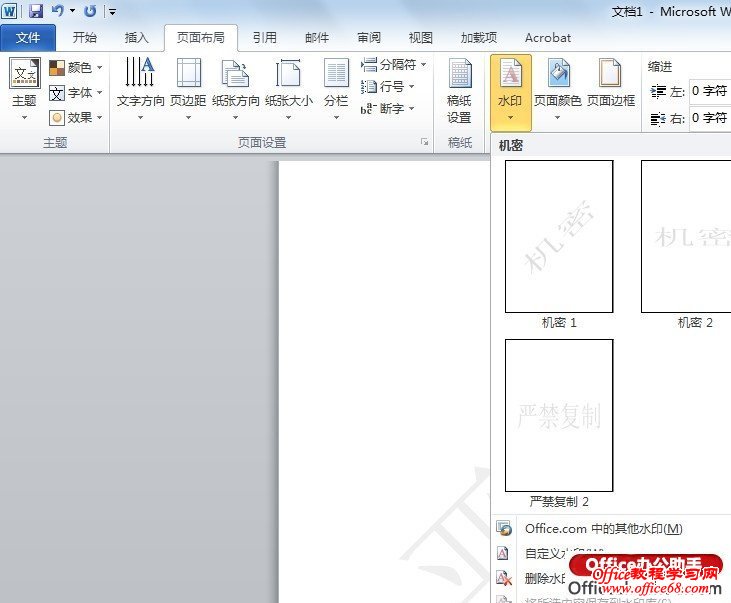Open the 加载项 (Add-ins) tab
Viewport: 731px width, 603px height.
tap(479, 38)
